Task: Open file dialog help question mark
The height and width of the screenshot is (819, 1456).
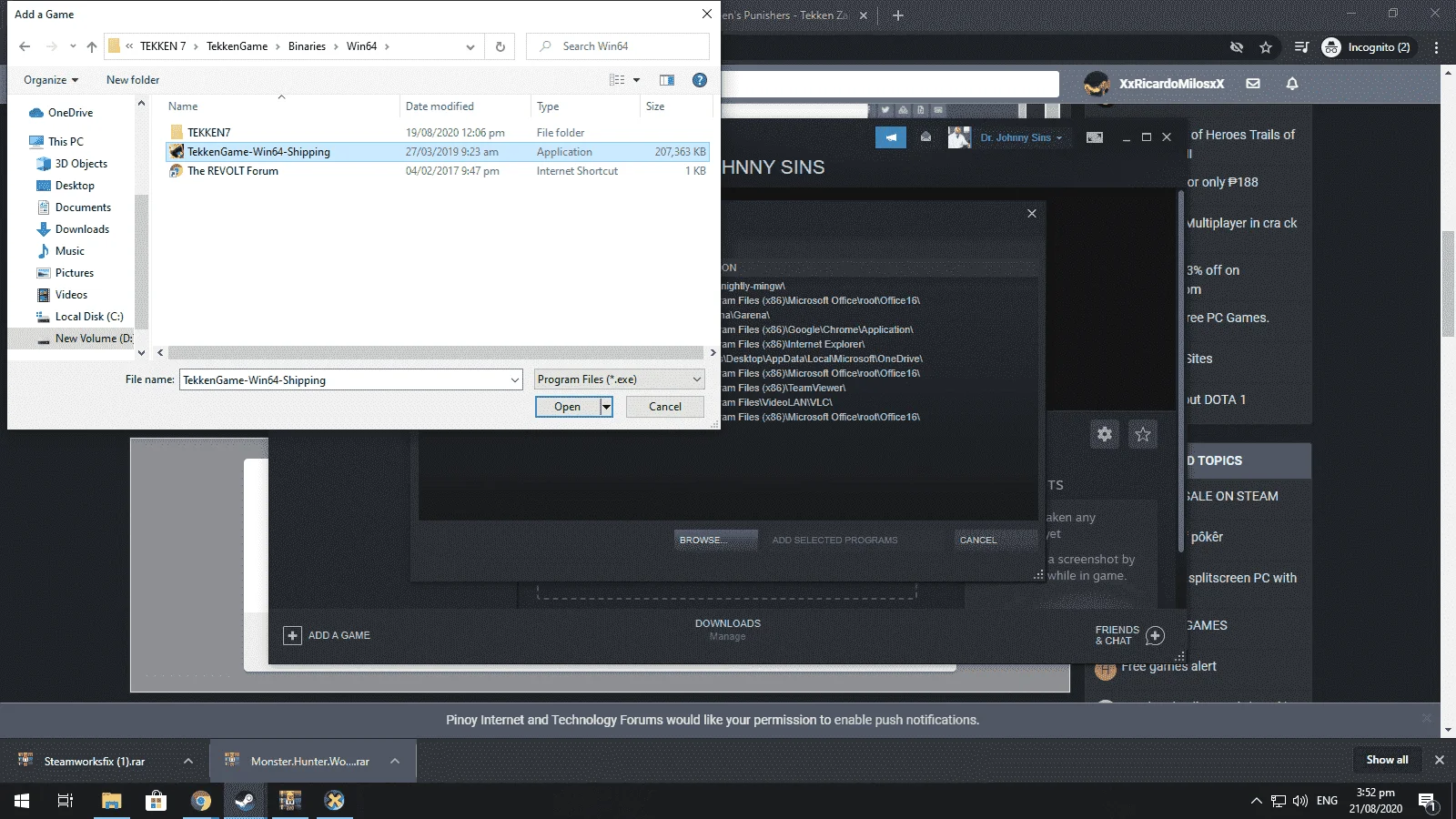Action: pyautogui.click(x=700, y=80)
